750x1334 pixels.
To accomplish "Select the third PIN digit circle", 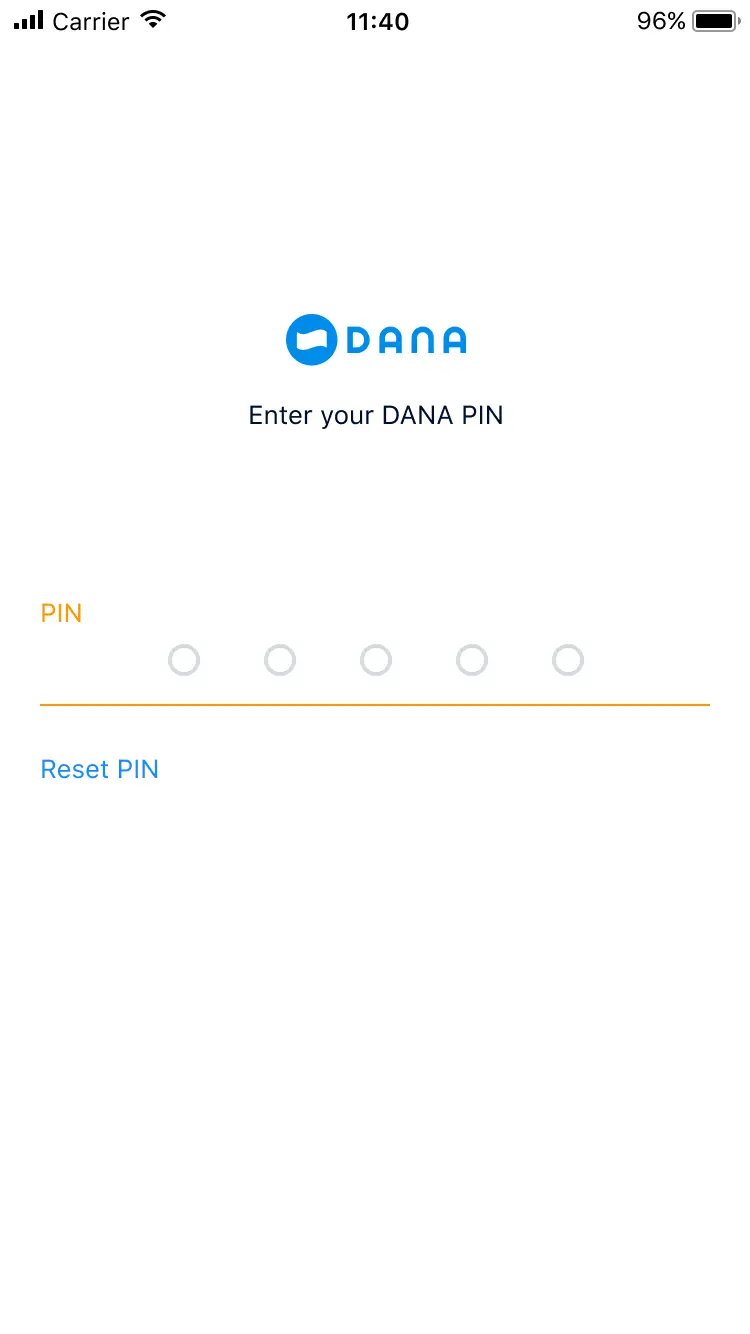I will tap(376, 660).
